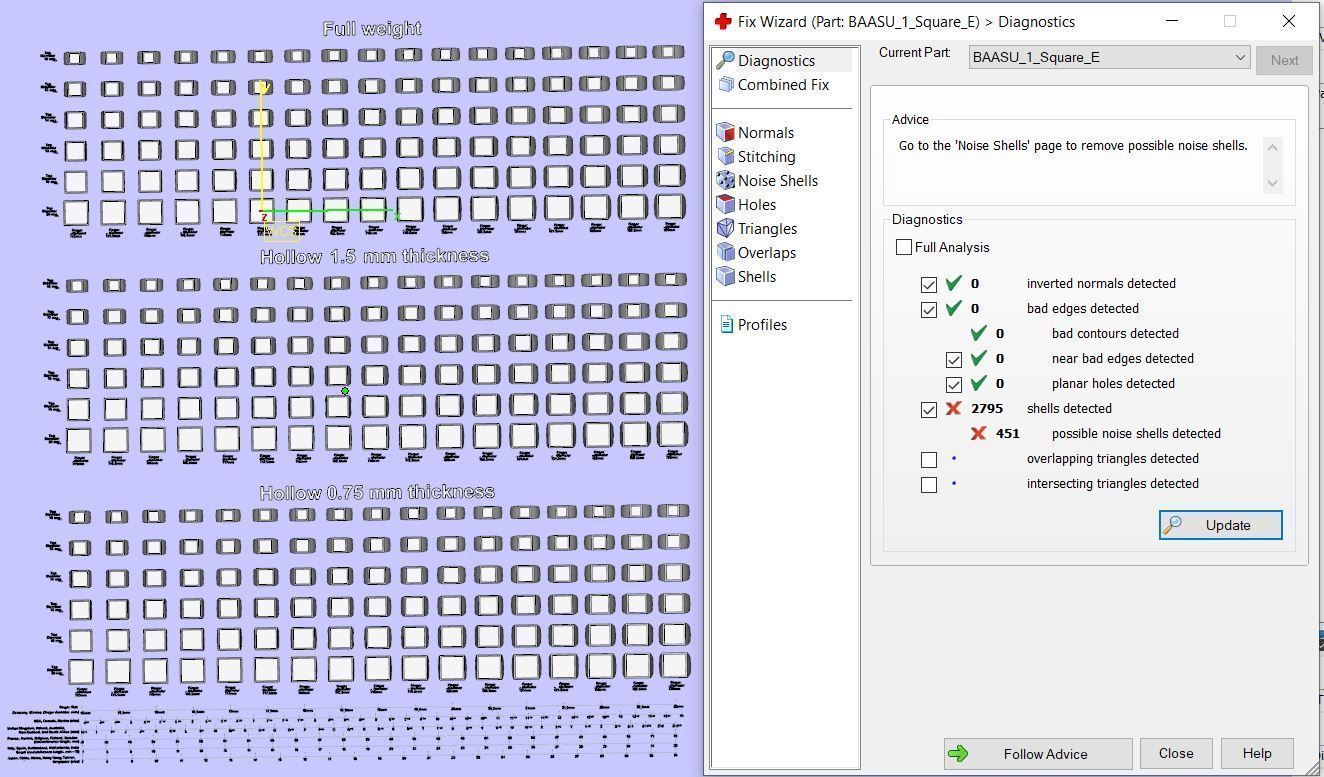The image size is (1324, 777).
Task: Click 'possible noise shells detected' text
Action: pos(1136,433)
